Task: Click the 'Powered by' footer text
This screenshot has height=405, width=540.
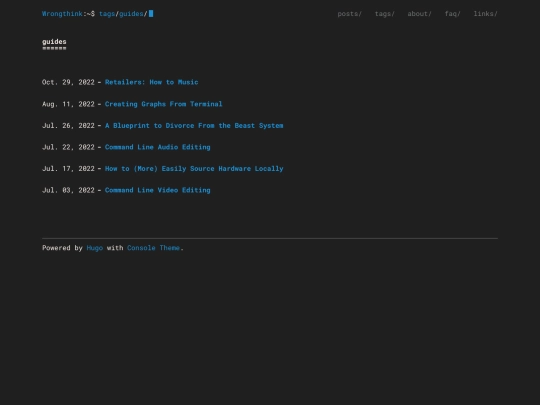Action: click(x=62, y=248)
